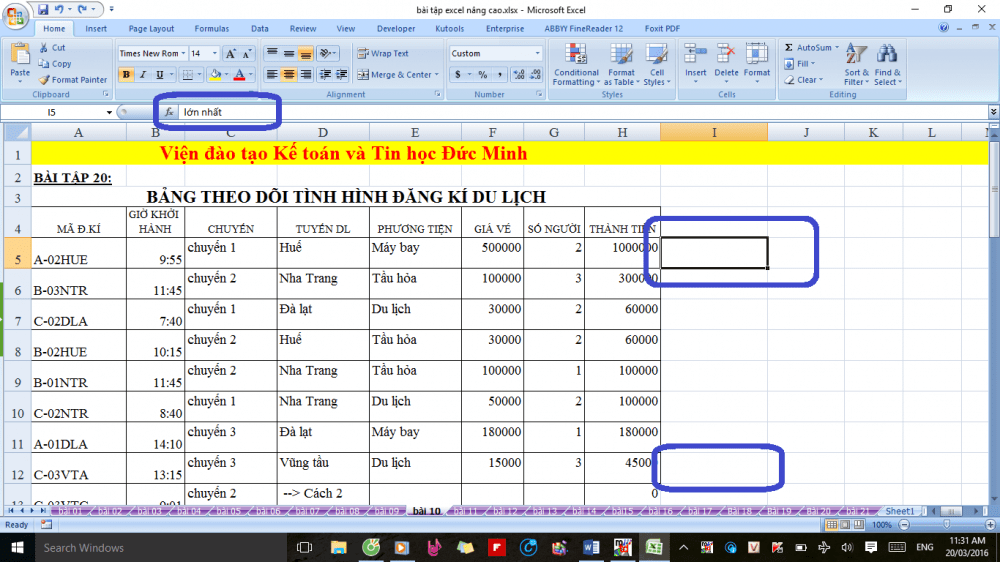Select row 5 header

click(x=17, y=253)
